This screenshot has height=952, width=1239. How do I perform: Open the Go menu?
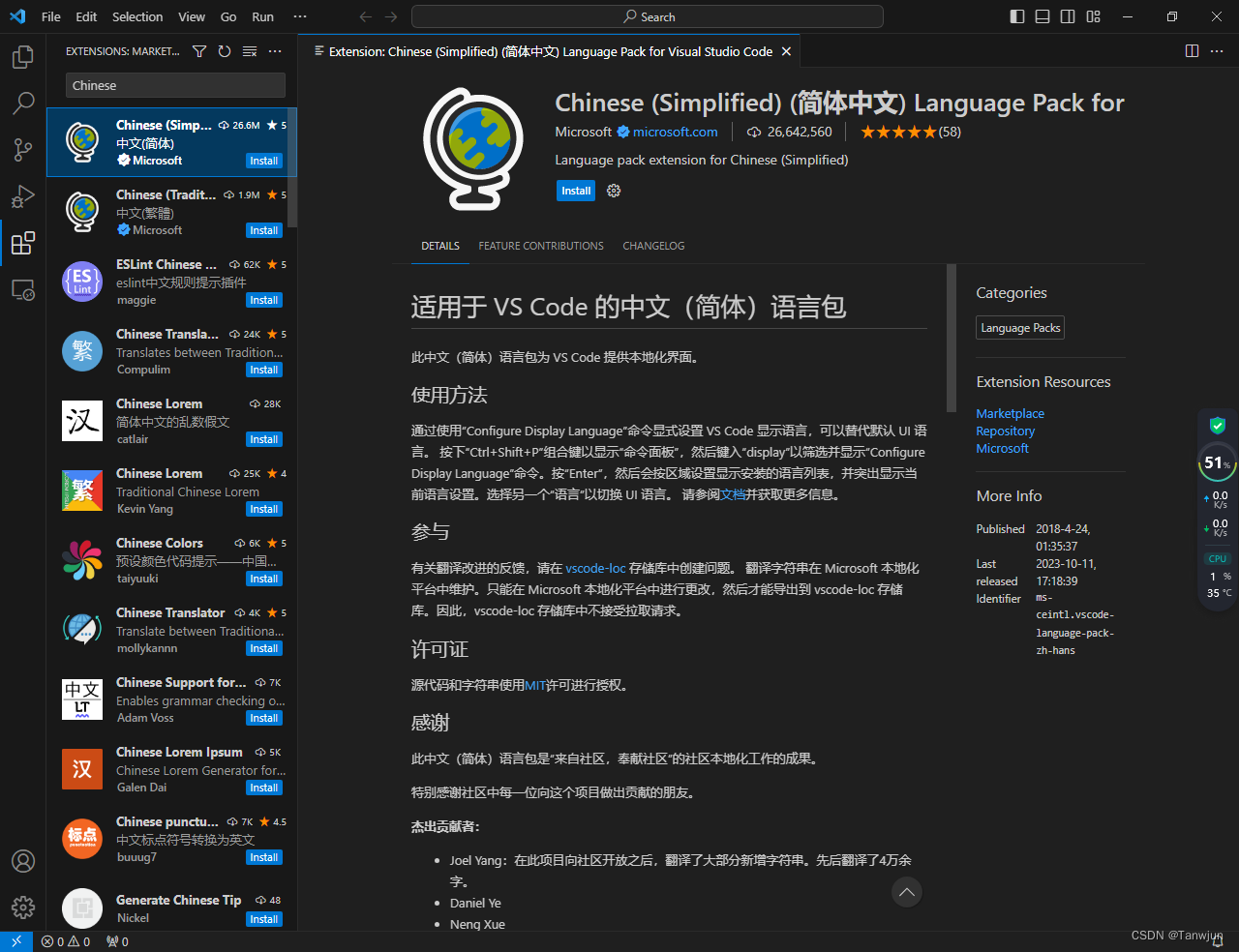(x=228, y=16)
